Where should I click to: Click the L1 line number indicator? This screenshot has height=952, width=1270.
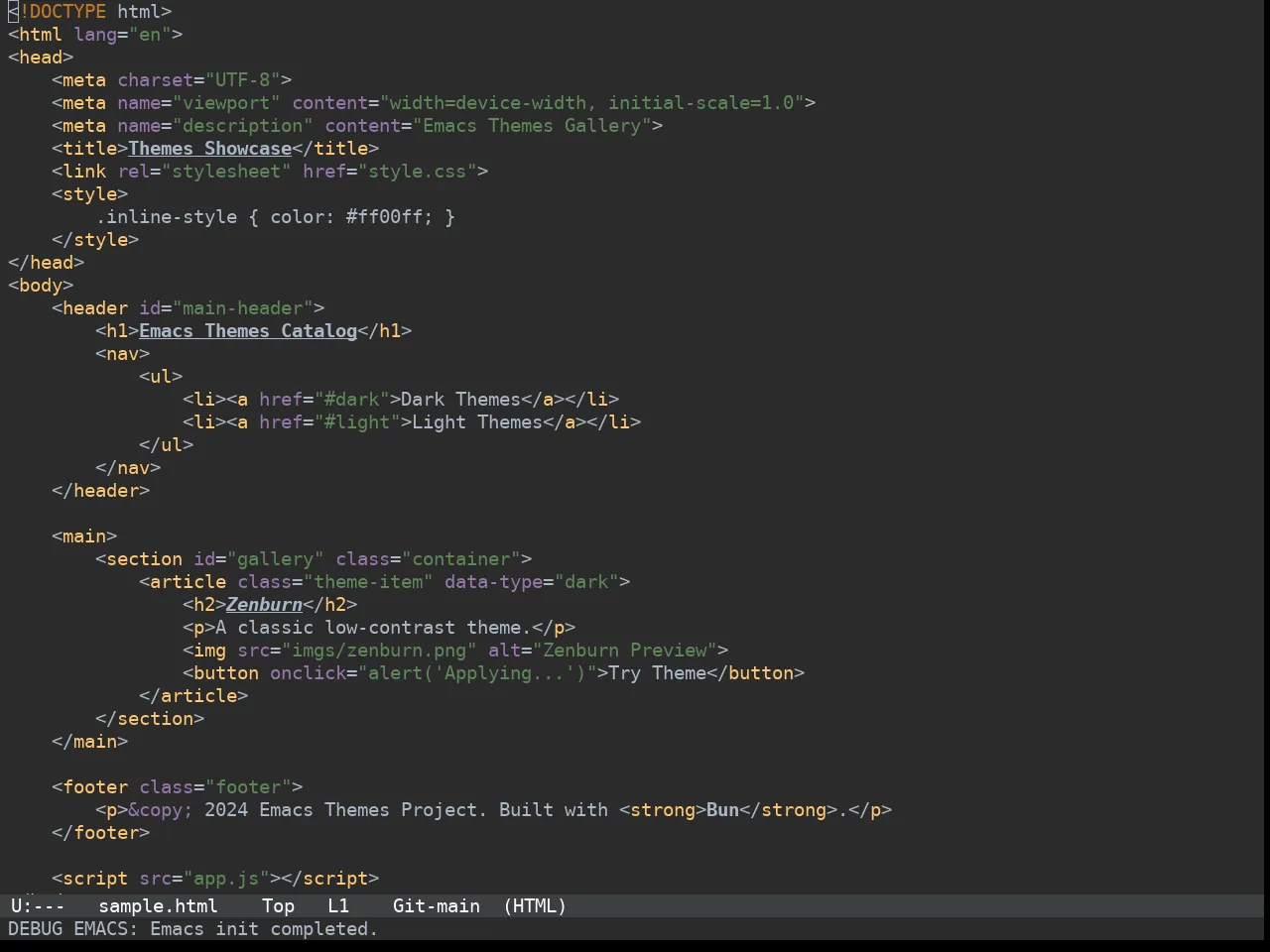click(338, 906)
